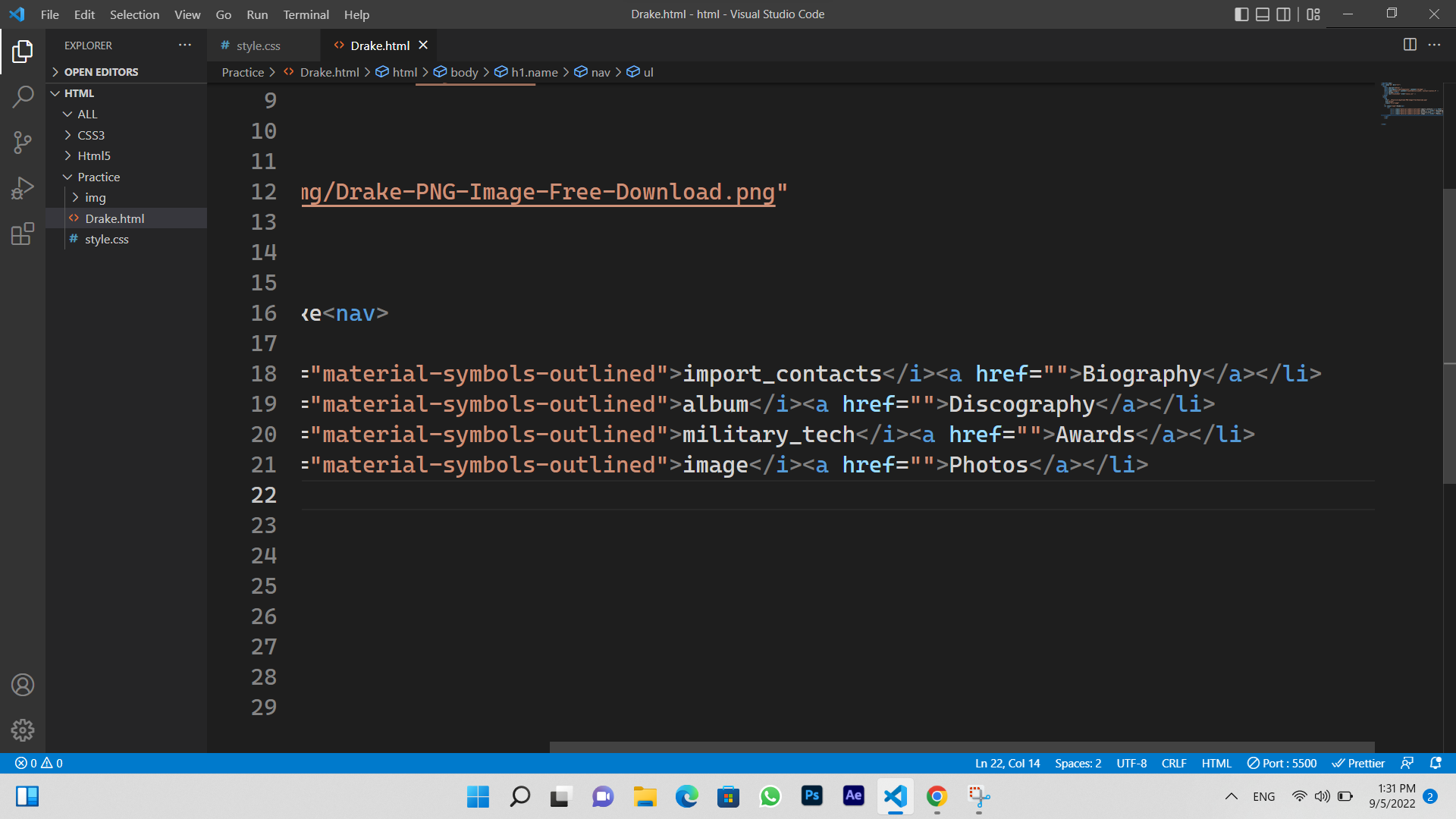This screenshot has width=1456, height=819.
Task: Toggle Primary Side Bar visibility
Action: tap(1241, 14)
